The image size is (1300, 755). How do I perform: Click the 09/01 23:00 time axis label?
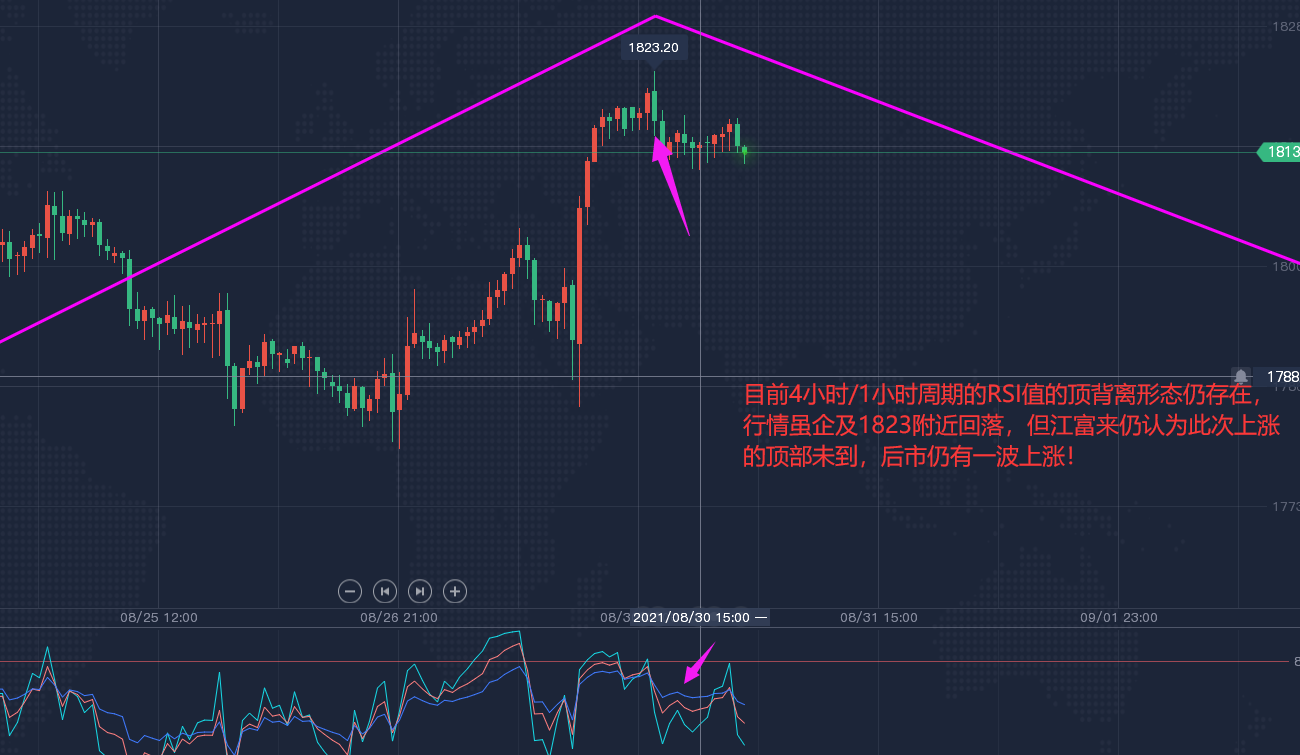pos(1119,618)
